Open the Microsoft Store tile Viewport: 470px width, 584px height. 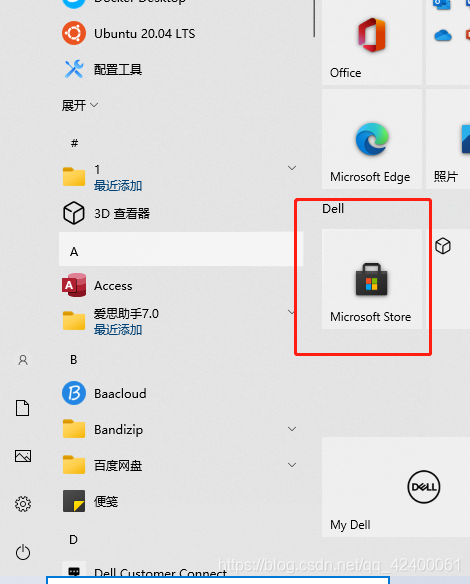[x=372, y=279]
